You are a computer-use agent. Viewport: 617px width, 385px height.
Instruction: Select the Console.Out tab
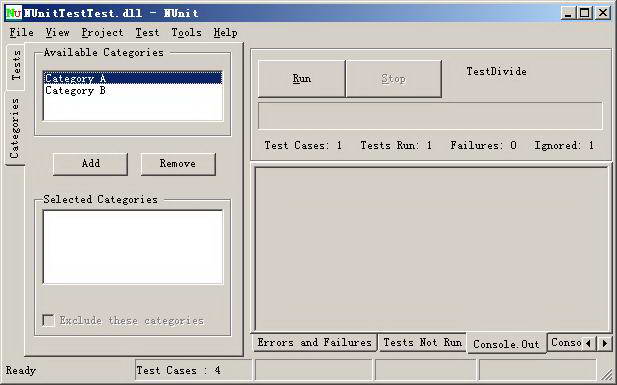506,344
